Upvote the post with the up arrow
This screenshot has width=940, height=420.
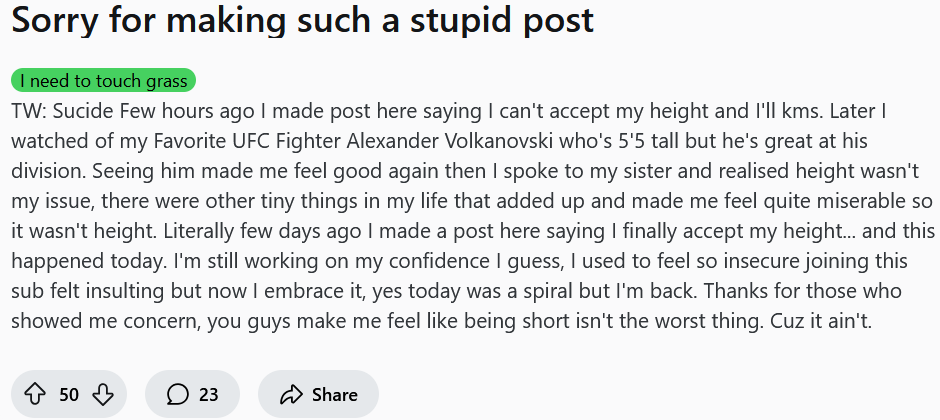(x=34, y=394)
